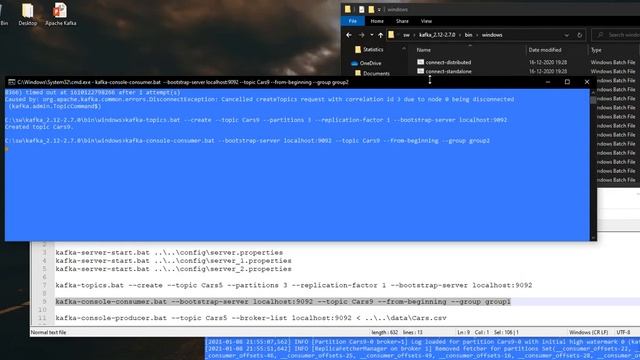Click the refresh button in Explorer address bar
This screenshot has width=640, height=360.
[579, 35]
